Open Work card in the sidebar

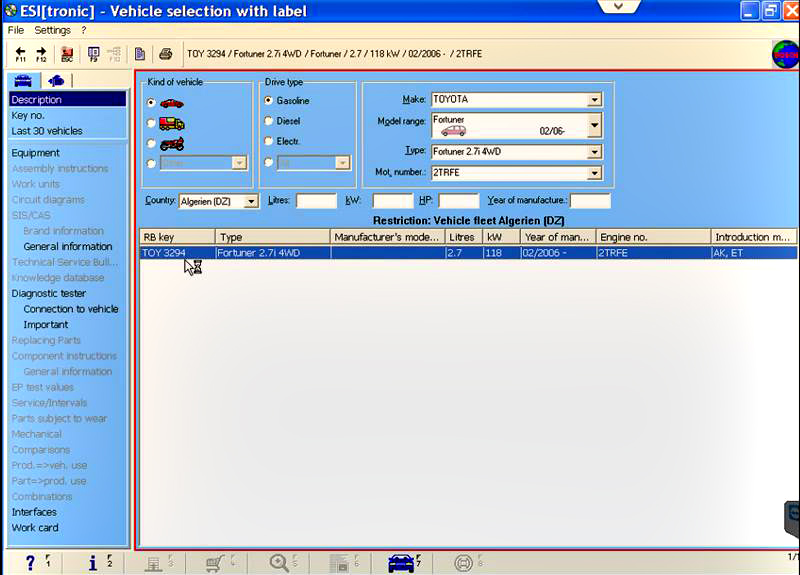[35, 528]
